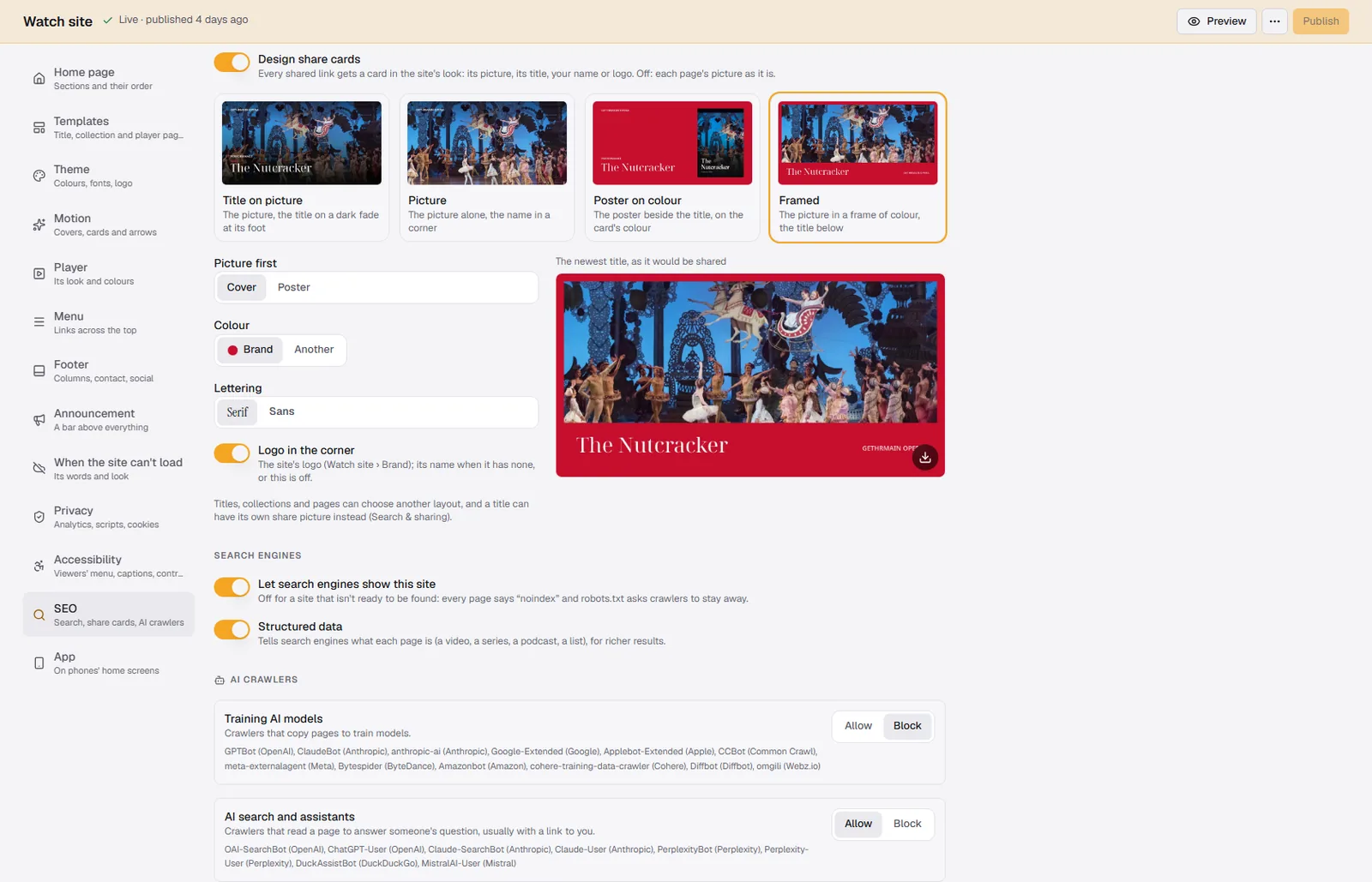The height and width of the screenshot is (882, 1372).
Task: Select the Framed card layout
Action: click(857, 168)
